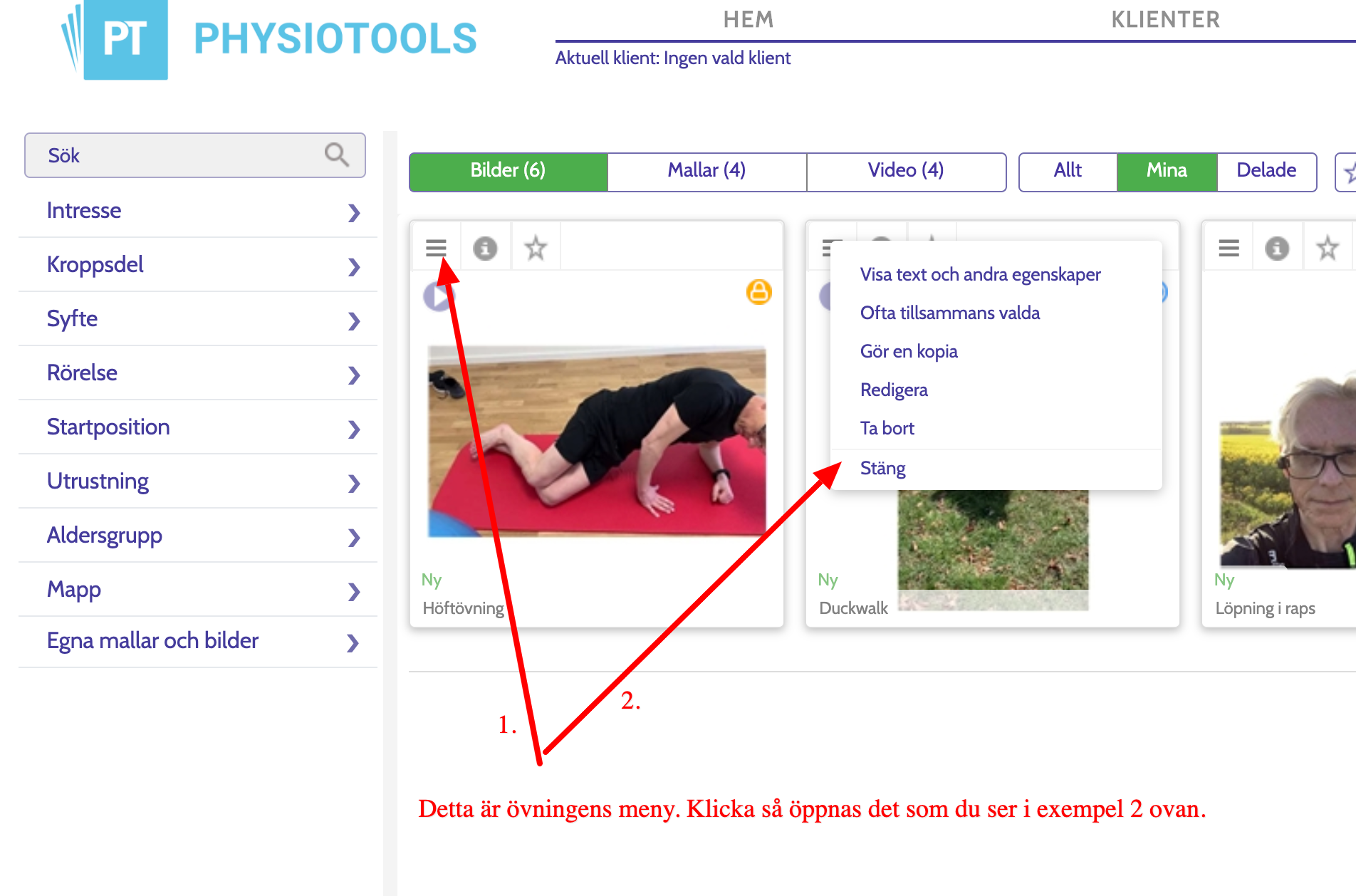Viewport: 1356px width, 896px height.
Task: Switch to the Video (4) tab
Action: point(906,172)
